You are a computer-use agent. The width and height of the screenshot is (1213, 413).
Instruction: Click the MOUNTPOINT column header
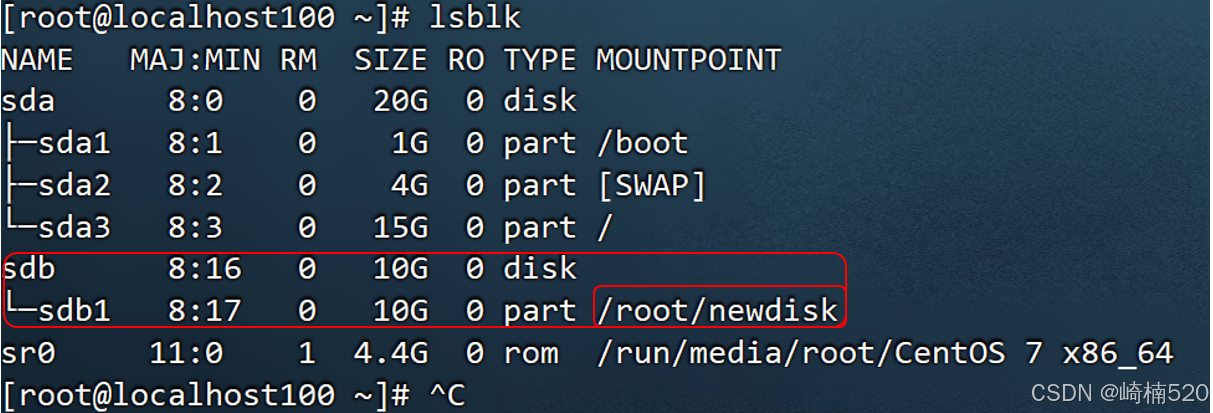(688, 60)
